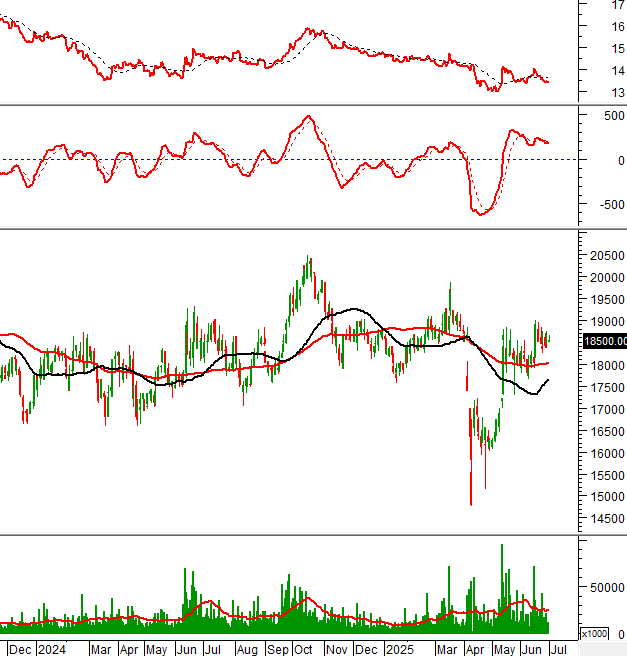
Task: Pick the 14500 price axis label
Action: (x=607, y=519)
